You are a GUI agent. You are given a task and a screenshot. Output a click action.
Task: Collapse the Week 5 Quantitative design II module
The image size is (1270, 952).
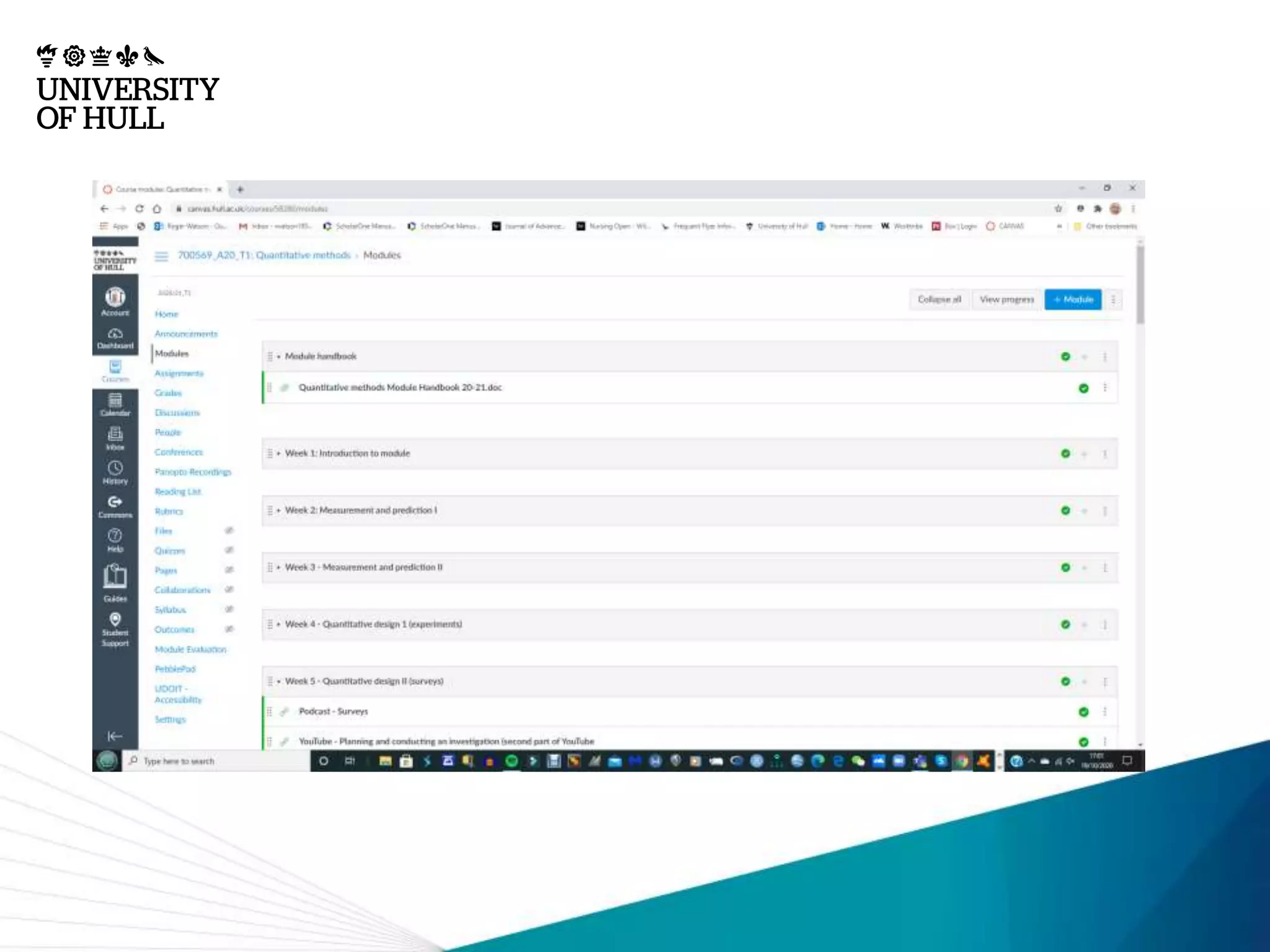pyautogui.click(x=278, y=682)
